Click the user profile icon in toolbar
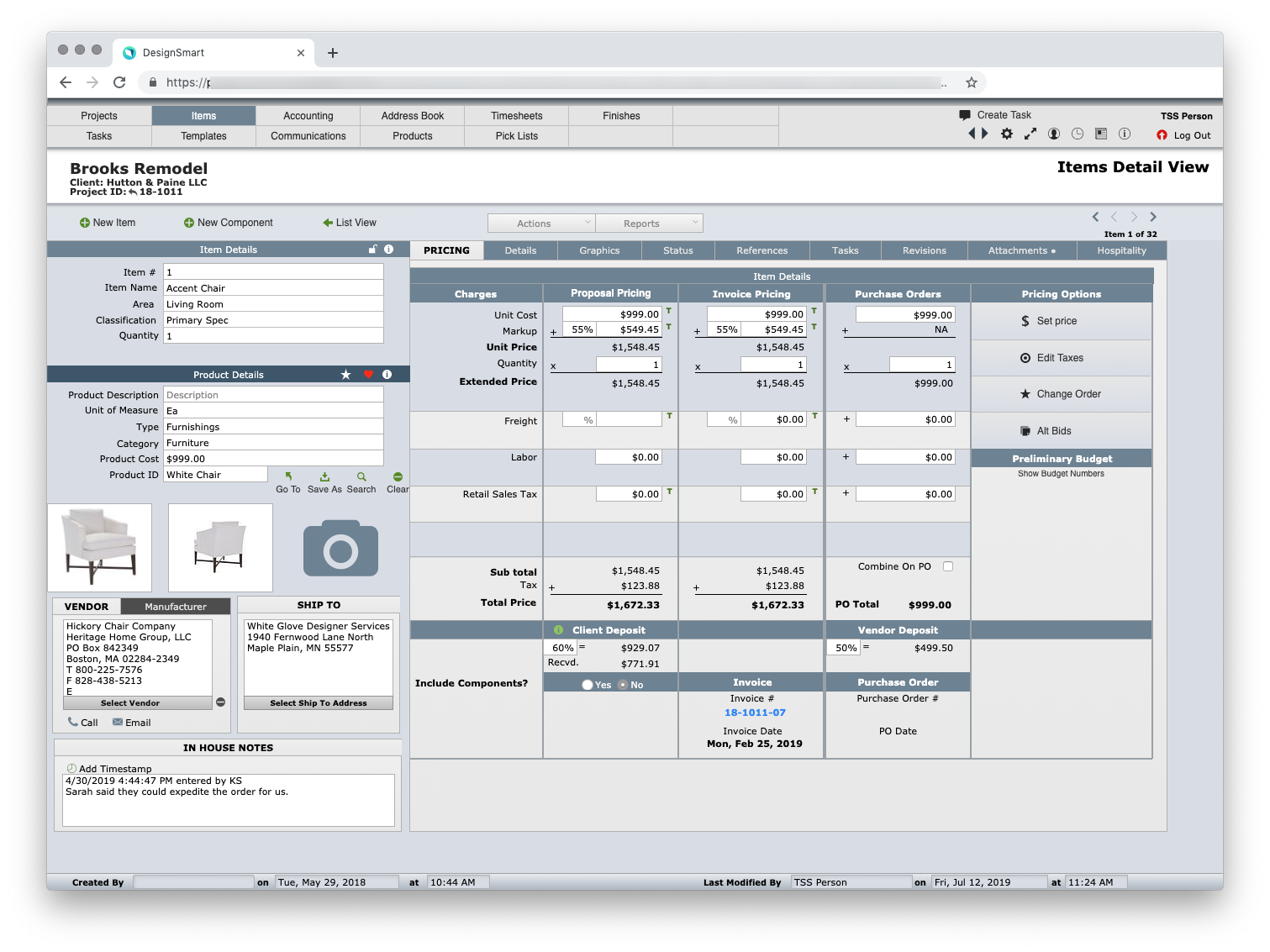This screenshot has width=1270, height=952. [x=1054, y=134]
